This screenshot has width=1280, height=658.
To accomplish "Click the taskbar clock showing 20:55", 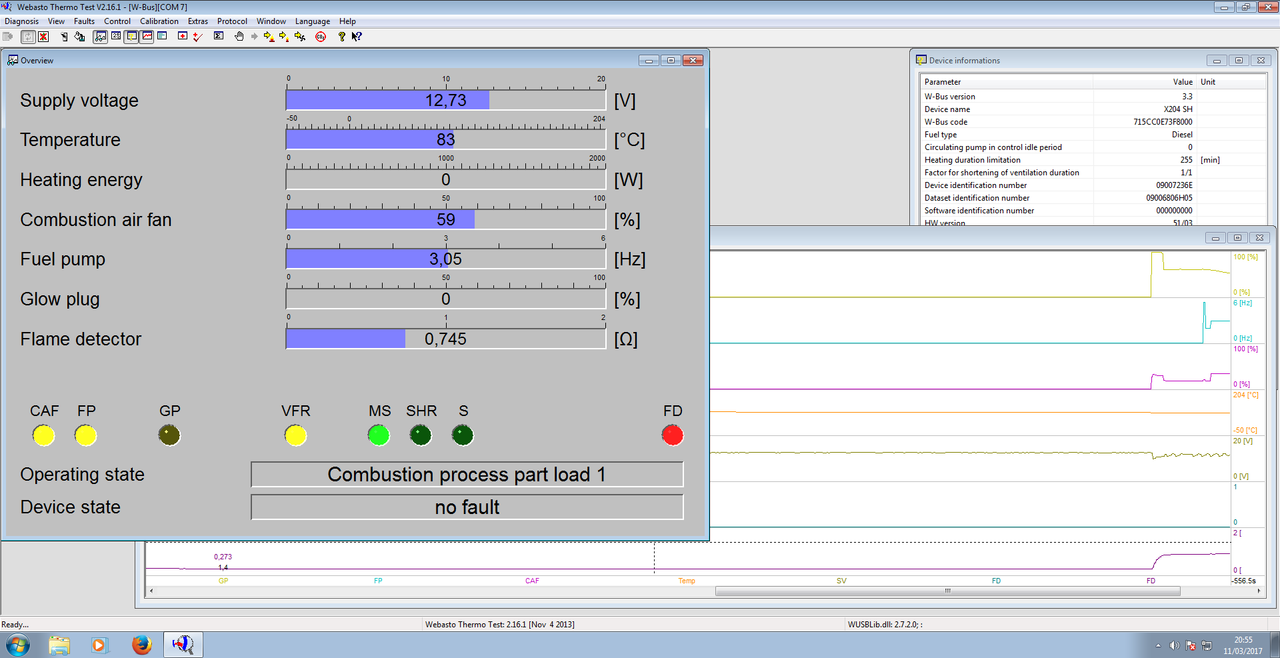I will (x=1242, y=644).
